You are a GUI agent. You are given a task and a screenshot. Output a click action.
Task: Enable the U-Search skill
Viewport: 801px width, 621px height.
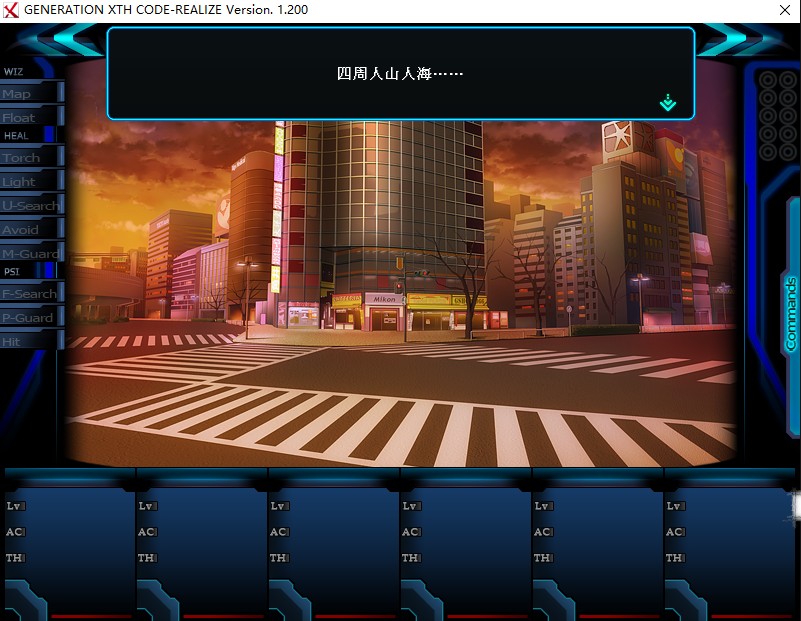point(30,205)
